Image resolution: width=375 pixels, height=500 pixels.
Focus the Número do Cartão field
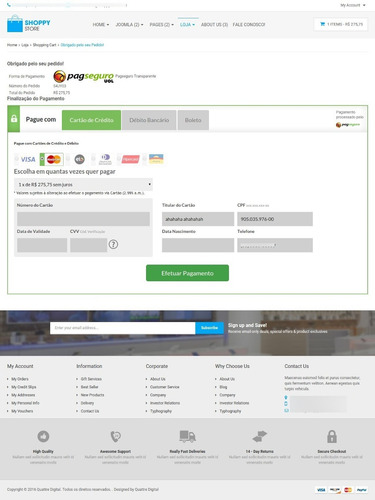83,219
